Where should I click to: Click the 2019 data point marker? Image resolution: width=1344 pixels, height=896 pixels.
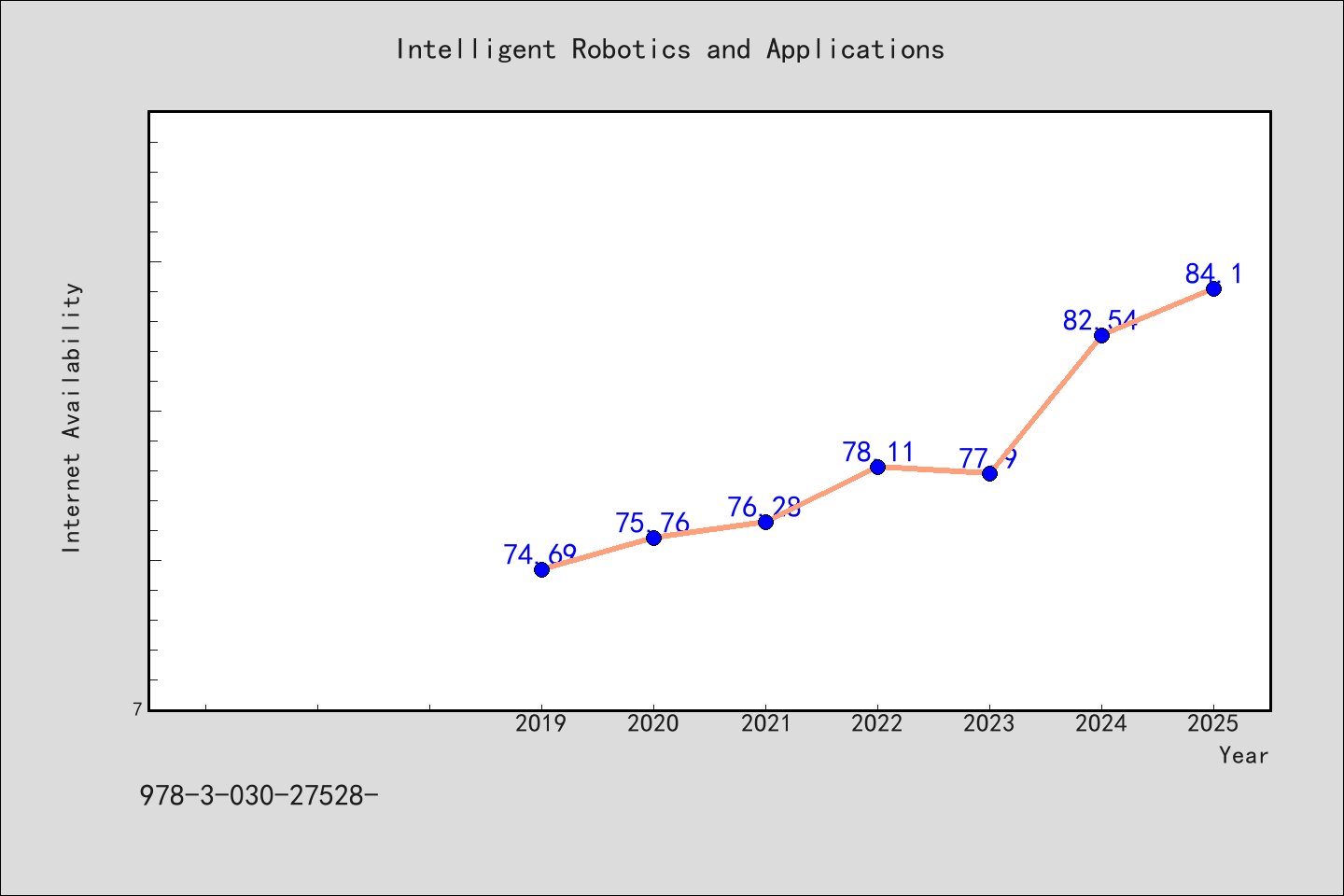[x=541, y=569]
